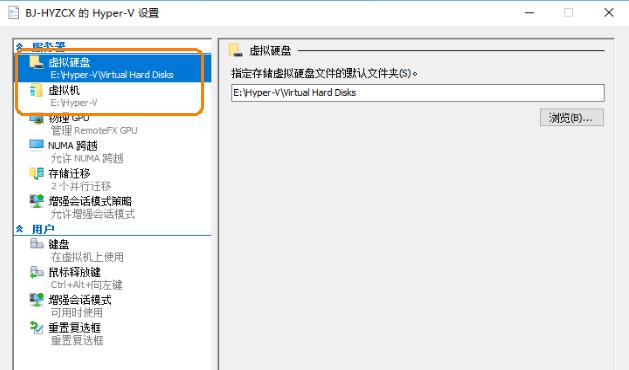Click the 2 个并行迁移 subtitle
The width and height of the screenshot is (629, 370).
point(81,186)
